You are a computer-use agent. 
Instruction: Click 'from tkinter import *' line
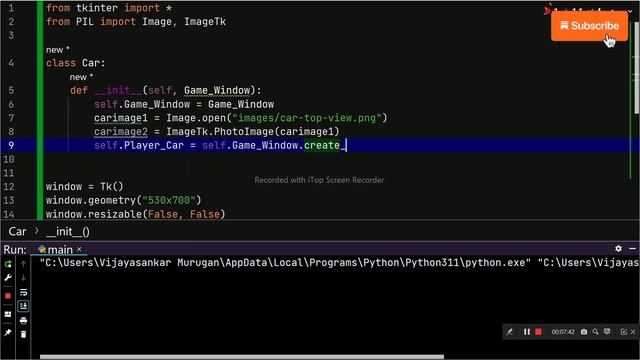[x=109, y=8]
